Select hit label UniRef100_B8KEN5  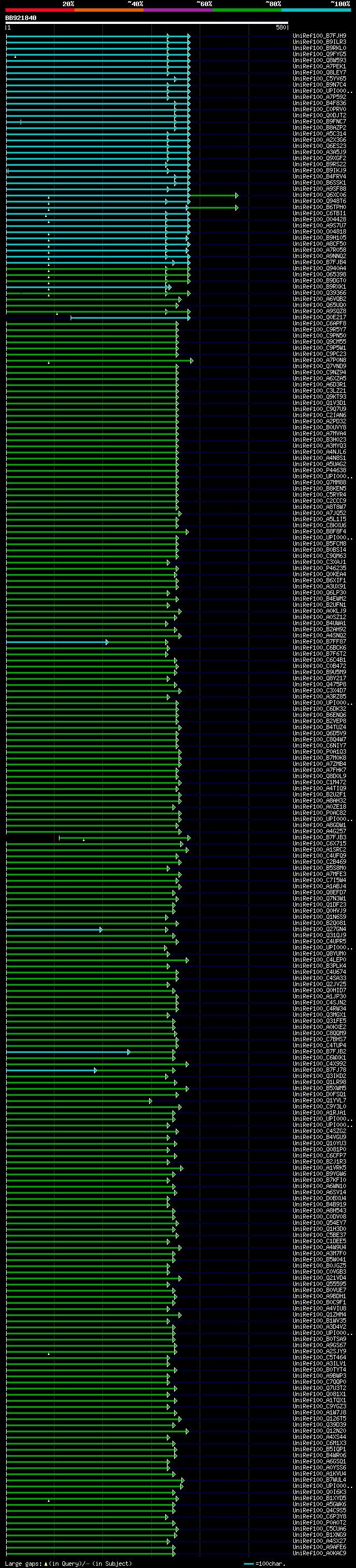(319, 488)
